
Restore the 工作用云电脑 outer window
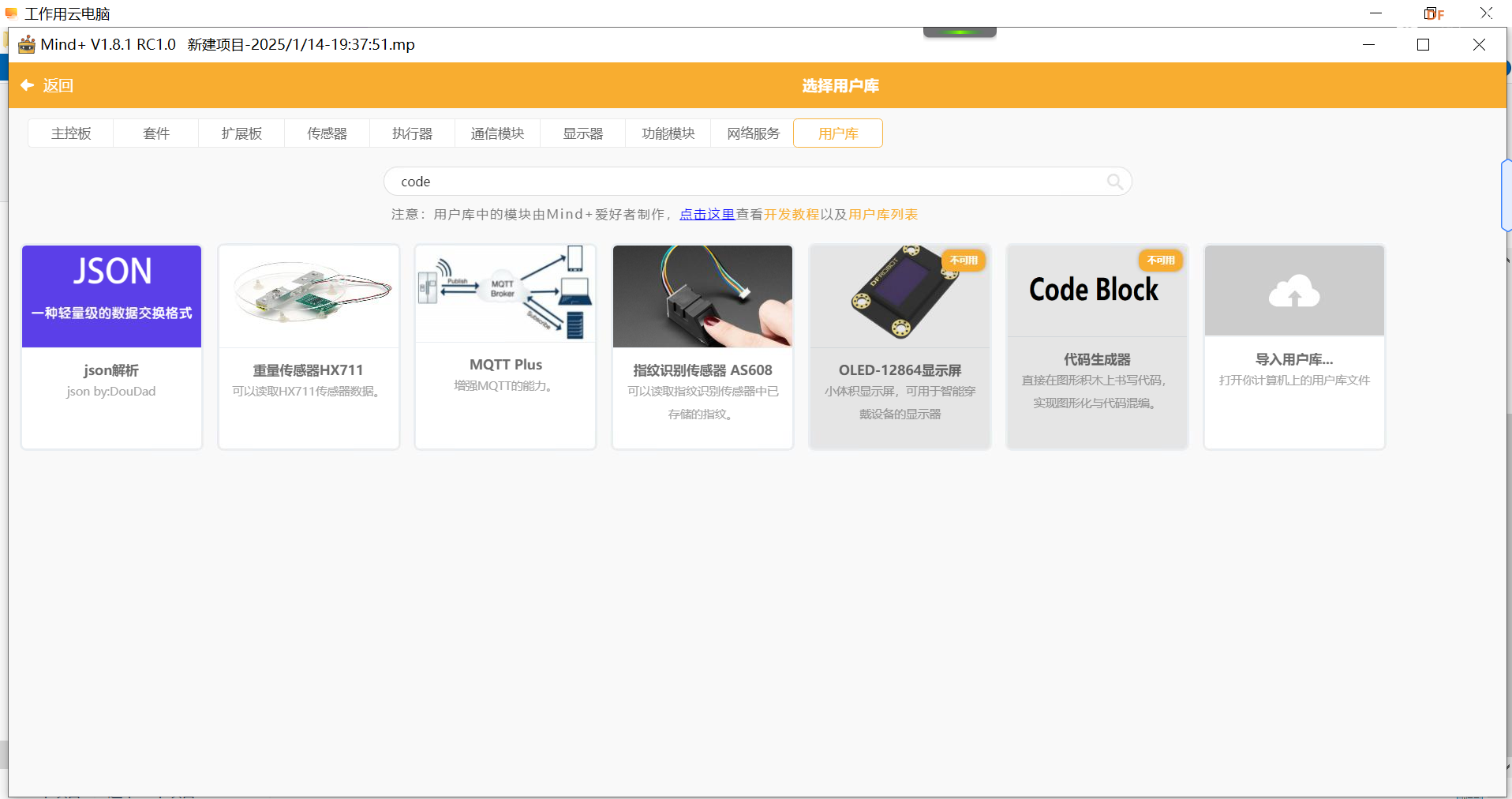pyautogui.click(x=1431, y=13)
